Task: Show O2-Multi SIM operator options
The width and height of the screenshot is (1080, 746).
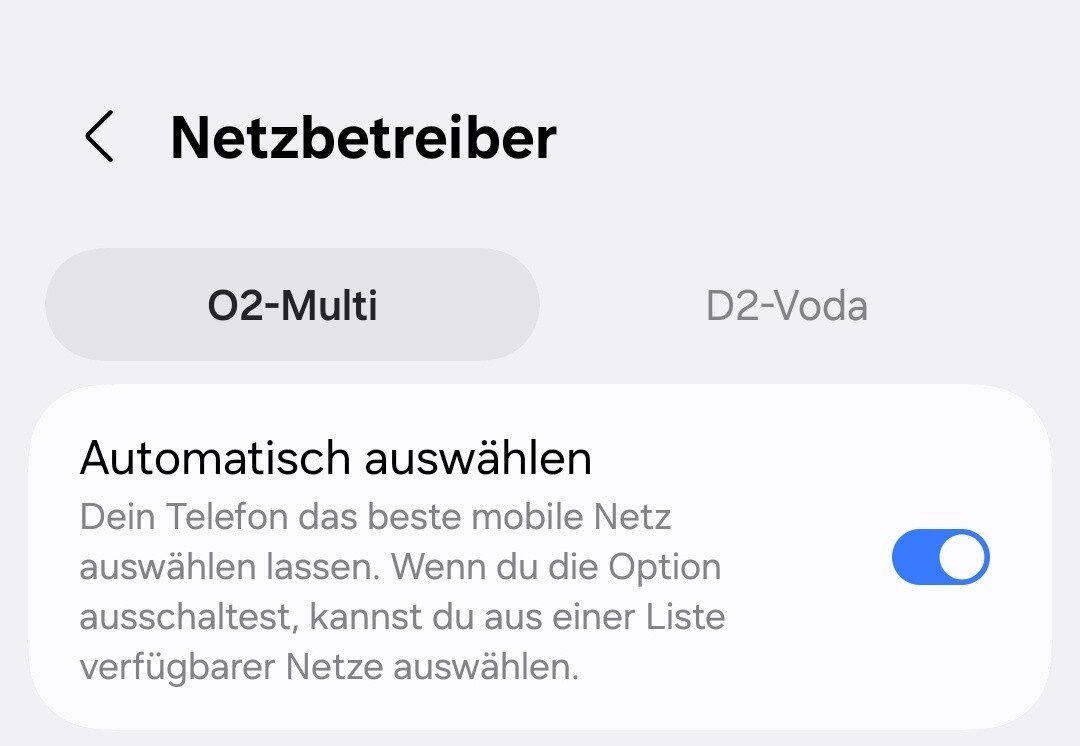Action: (x=292, y=306)
